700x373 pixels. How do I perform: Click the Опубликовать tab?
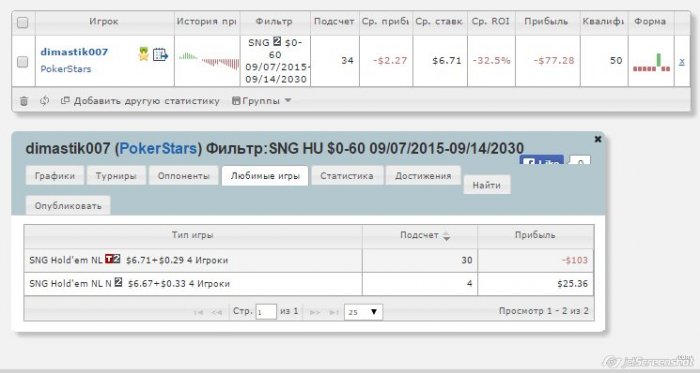click(68, 206)
